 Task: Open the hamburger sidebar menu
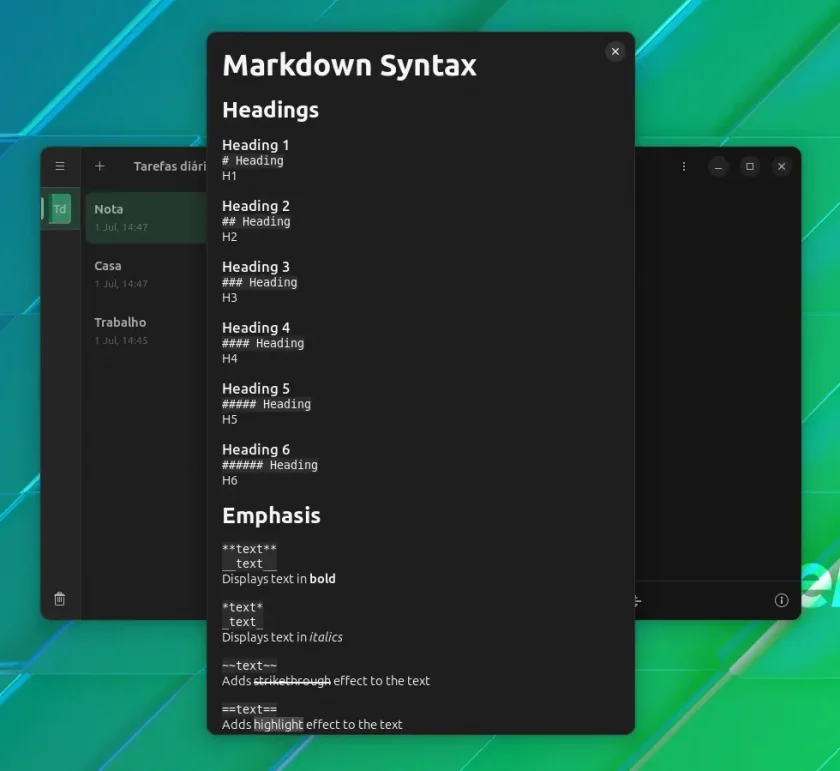60,166
